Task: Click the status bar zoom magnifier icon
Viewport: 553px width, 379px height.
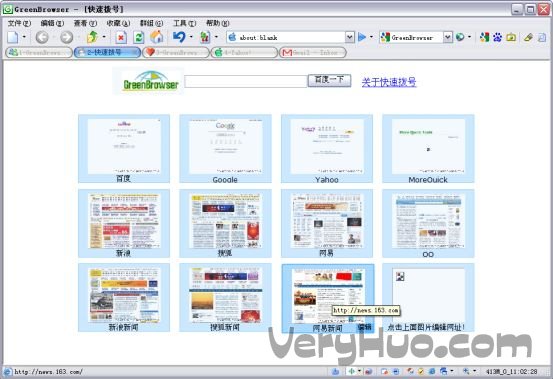Action: point(466,371)
